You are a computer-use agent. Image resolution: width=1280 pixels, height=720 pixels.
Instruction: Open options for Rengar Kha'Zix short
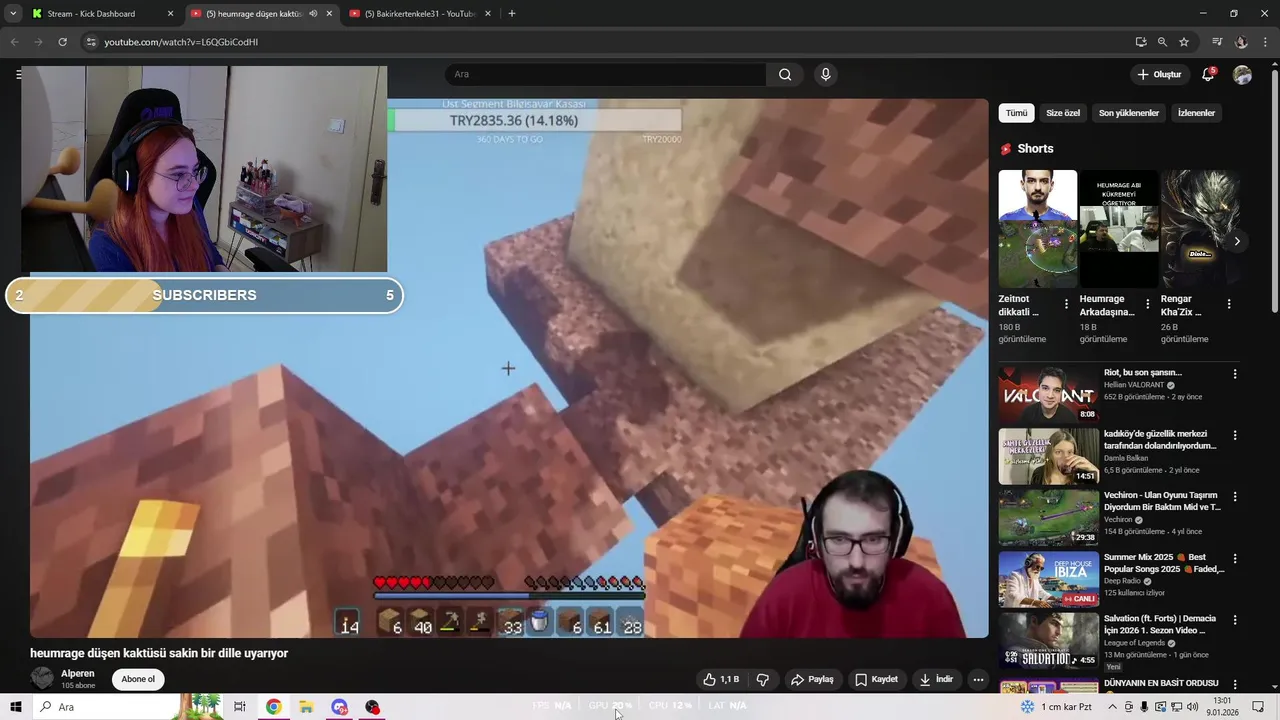[x=1229, y=304]
